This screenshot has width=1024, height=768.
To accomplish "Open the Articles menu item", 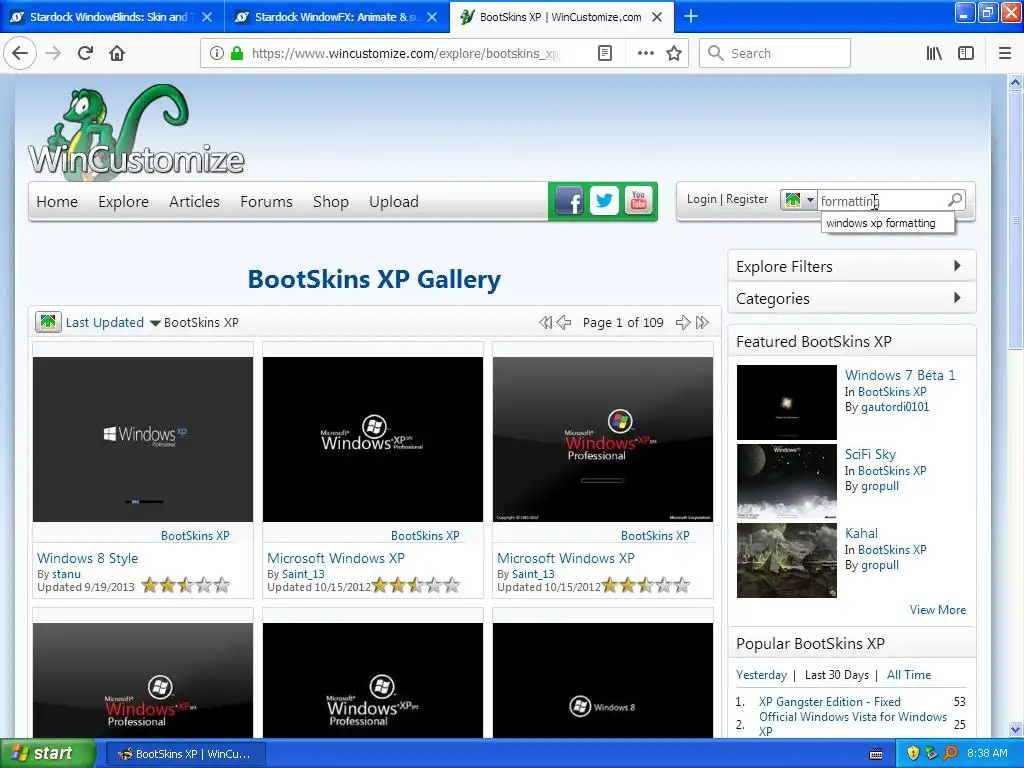I will [x=194, y=201].
